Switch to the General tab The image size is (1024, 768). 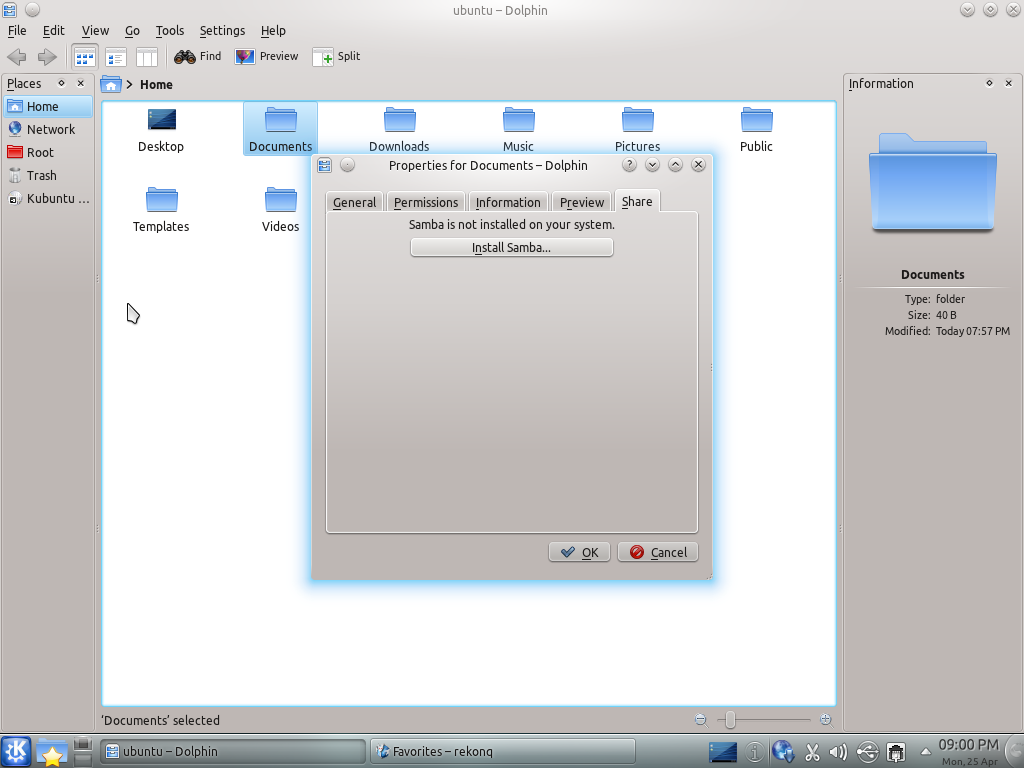[x=355, y=202]
